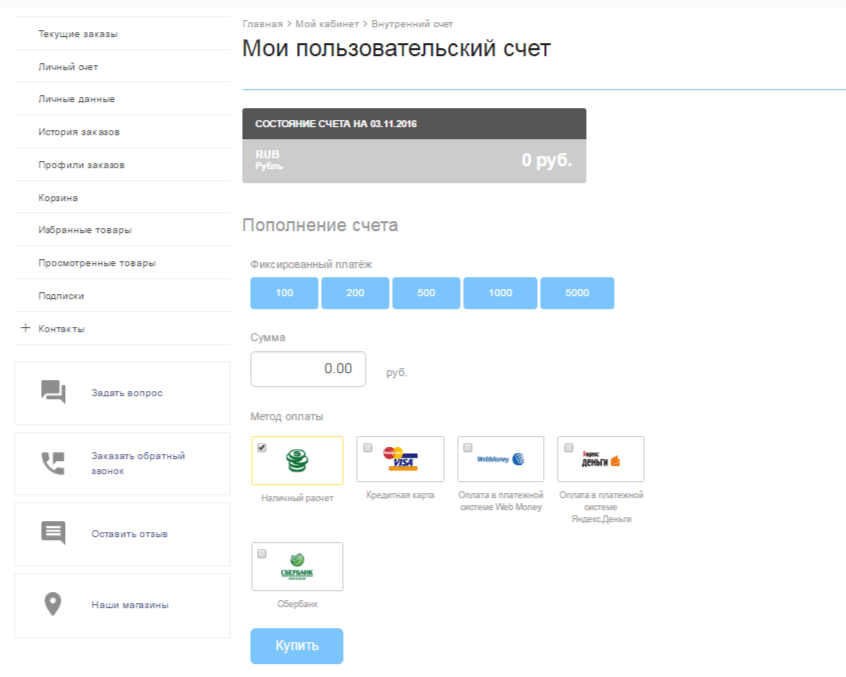Select the Сбербанк logo
Viewport: 846px width, 677px height.
click(297, 567)
